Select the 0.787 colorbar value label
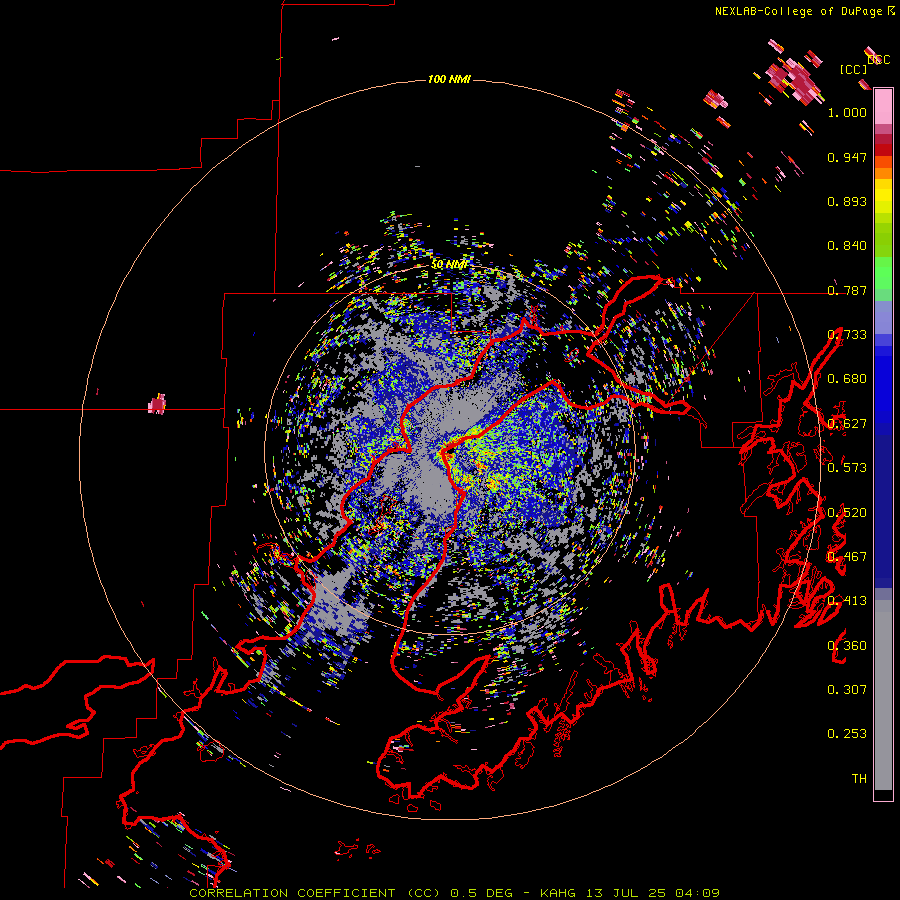900x900 pixels. (x=847, y=290)
